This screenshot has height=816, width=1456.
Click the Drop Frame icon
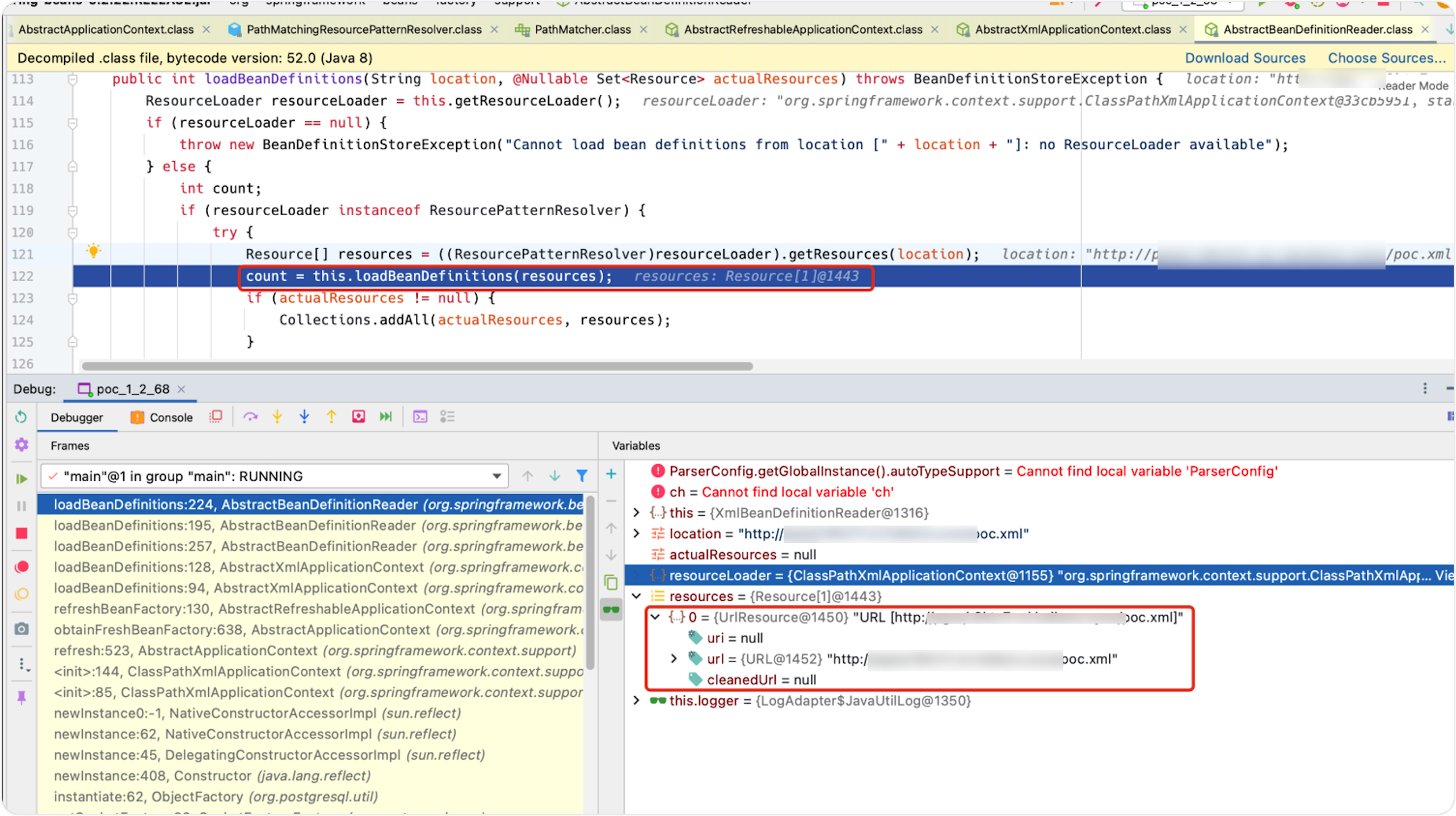click(x=359, y=417)
